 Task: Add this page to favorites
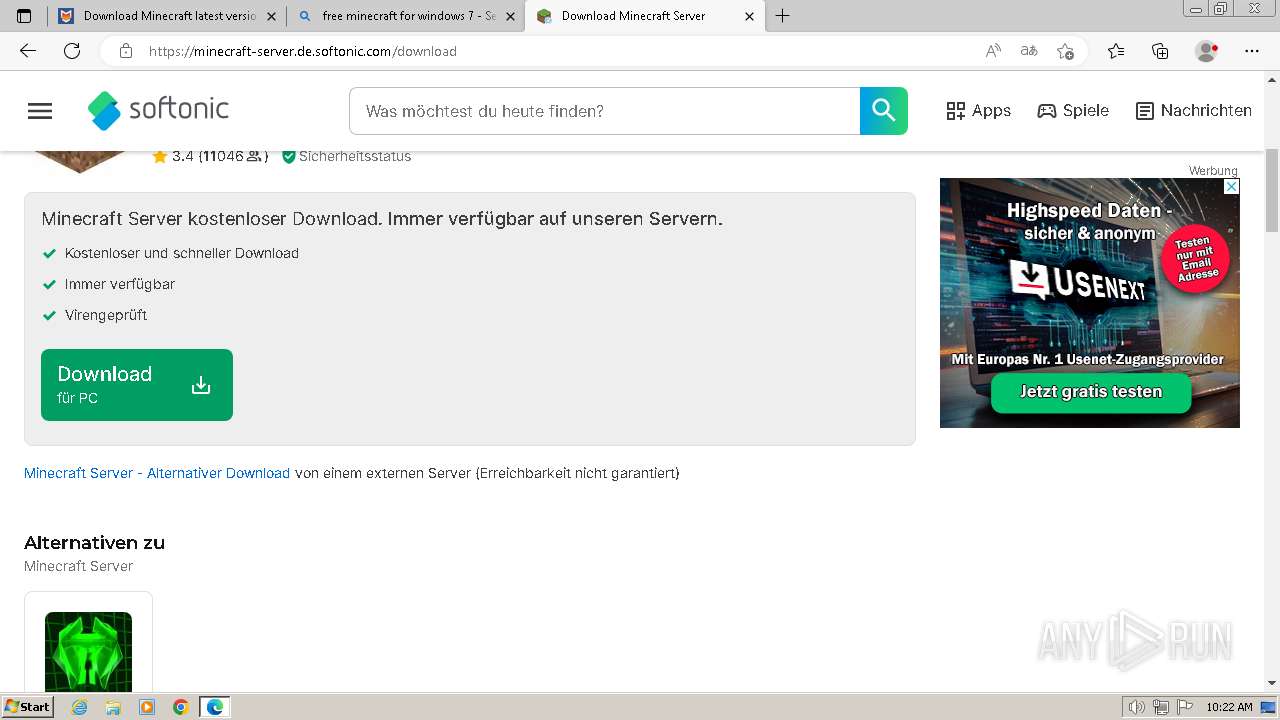1065,51
